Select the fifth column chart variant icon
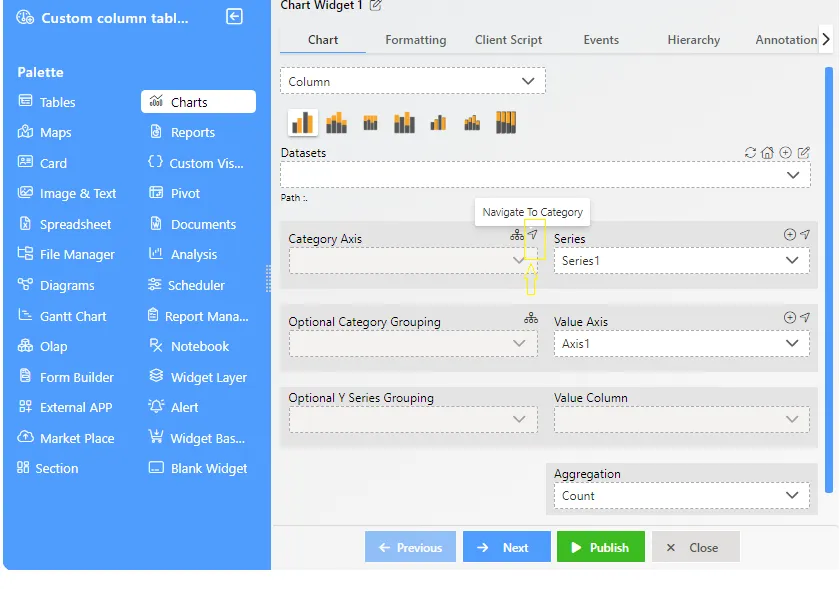Screen dimensions: 840x589 pyautogui.click(x=438, y=123)
